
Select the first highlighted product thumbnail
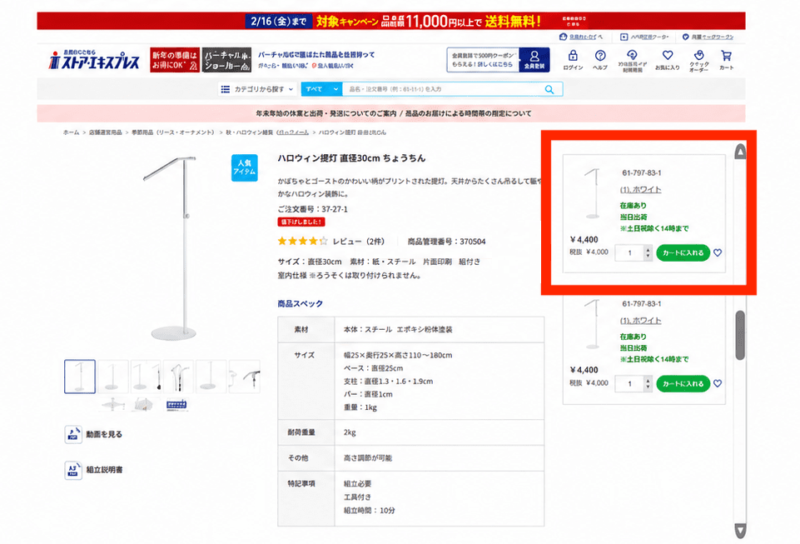point(80,377)
